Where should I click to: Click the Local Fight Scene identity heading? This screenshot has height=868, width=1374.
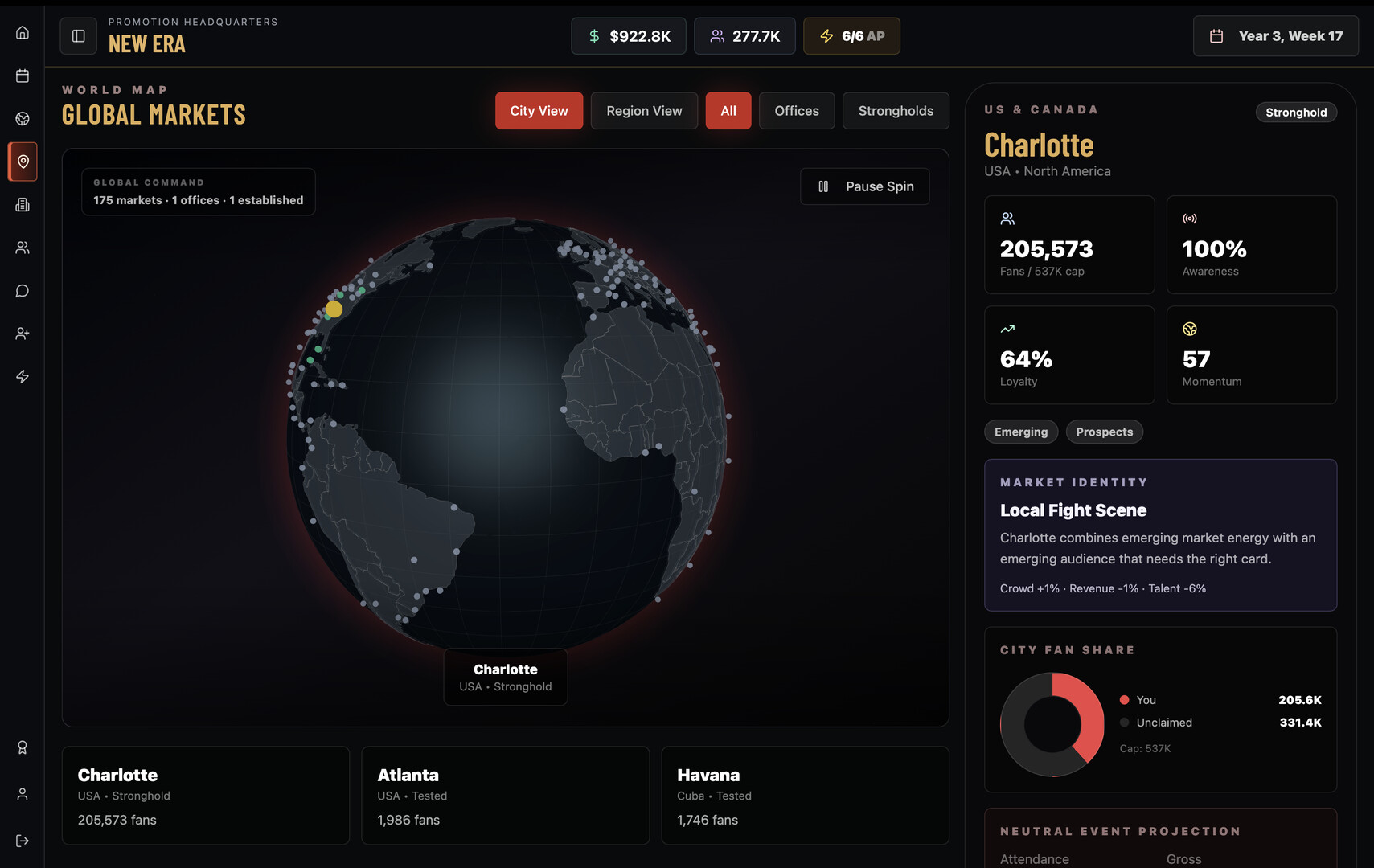1073,510
